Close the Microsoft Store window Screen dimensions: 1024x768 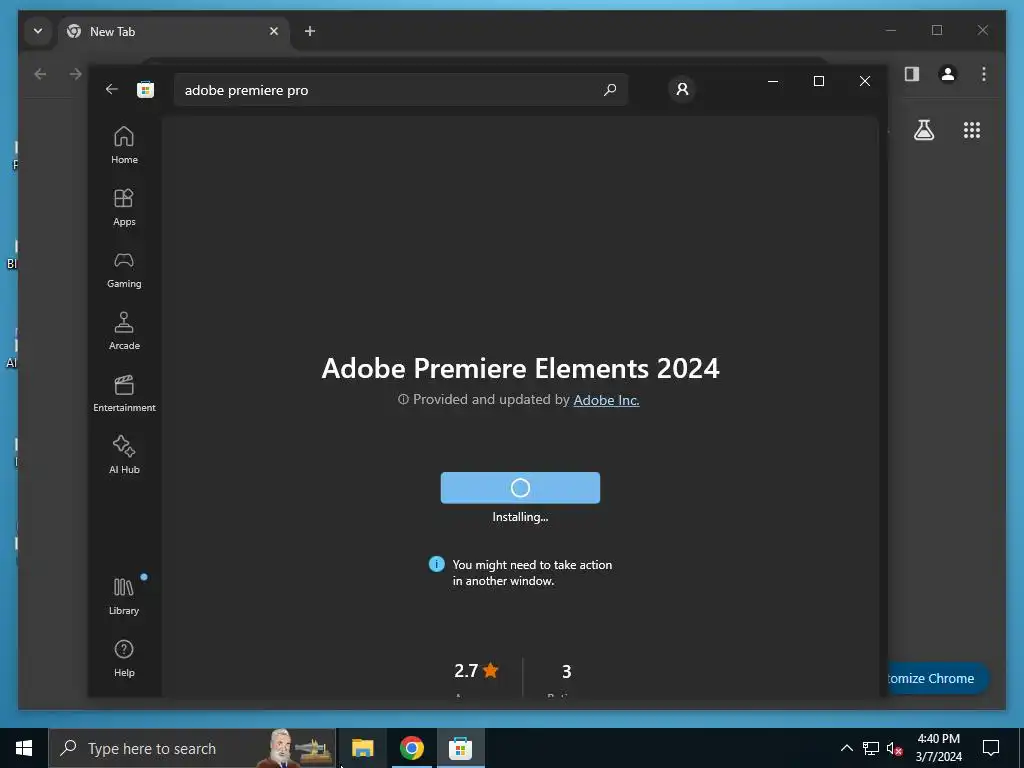pos(865,81)
